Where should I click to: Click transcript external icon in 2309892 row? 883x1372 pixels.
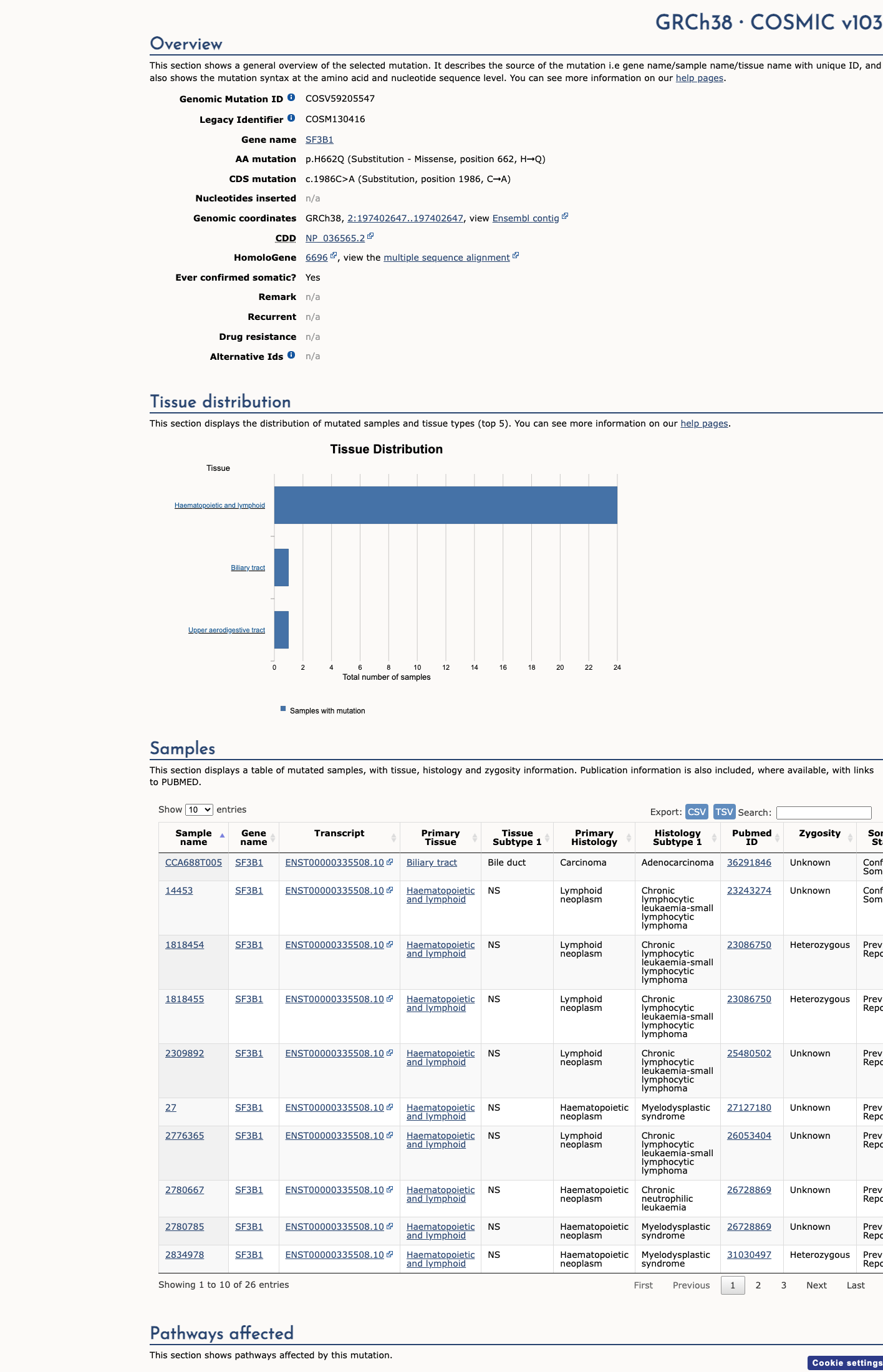point(390,1053)
